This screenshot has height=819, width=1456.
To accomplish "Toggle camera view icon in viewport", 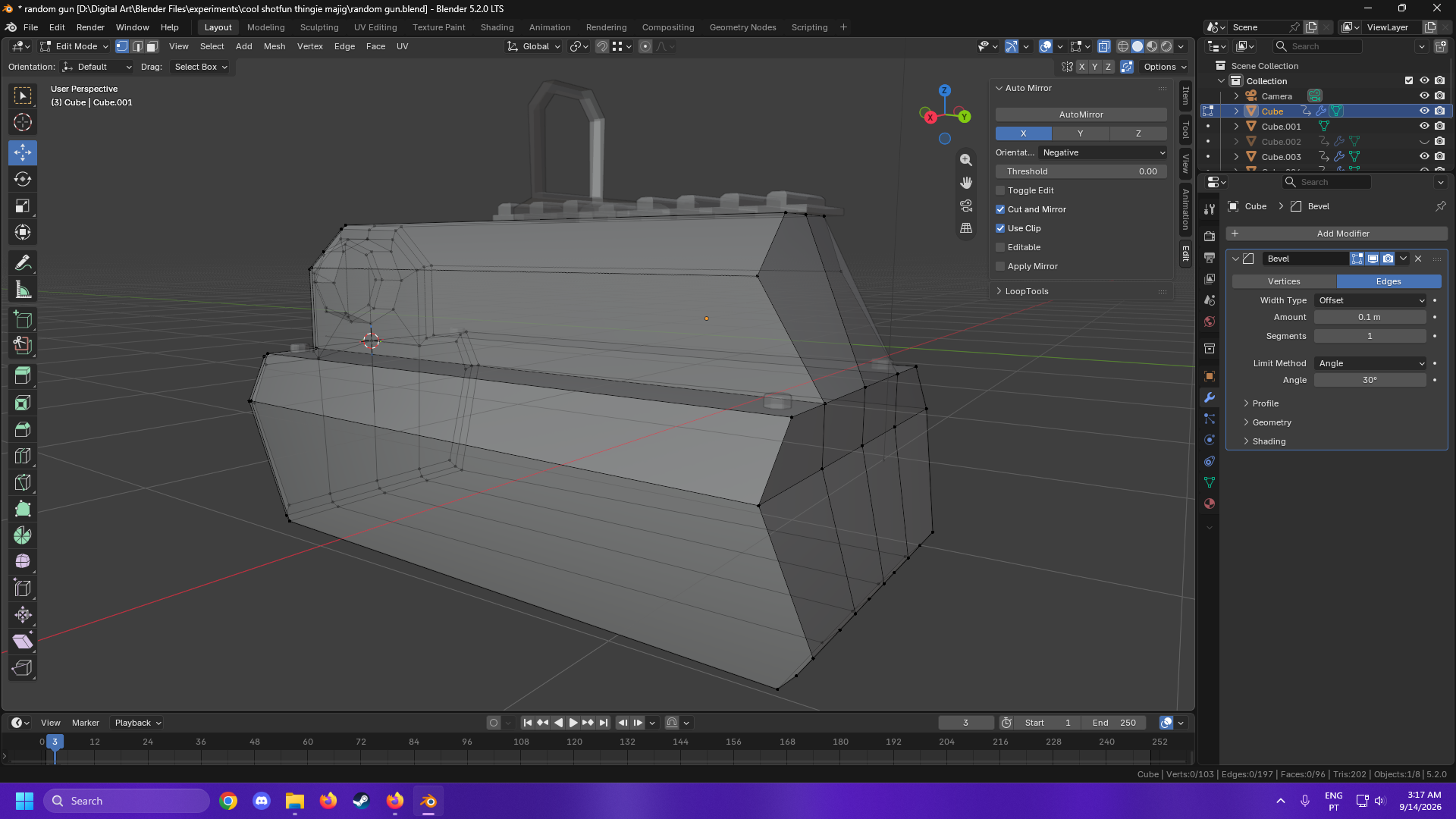I will tap(966, 206).
